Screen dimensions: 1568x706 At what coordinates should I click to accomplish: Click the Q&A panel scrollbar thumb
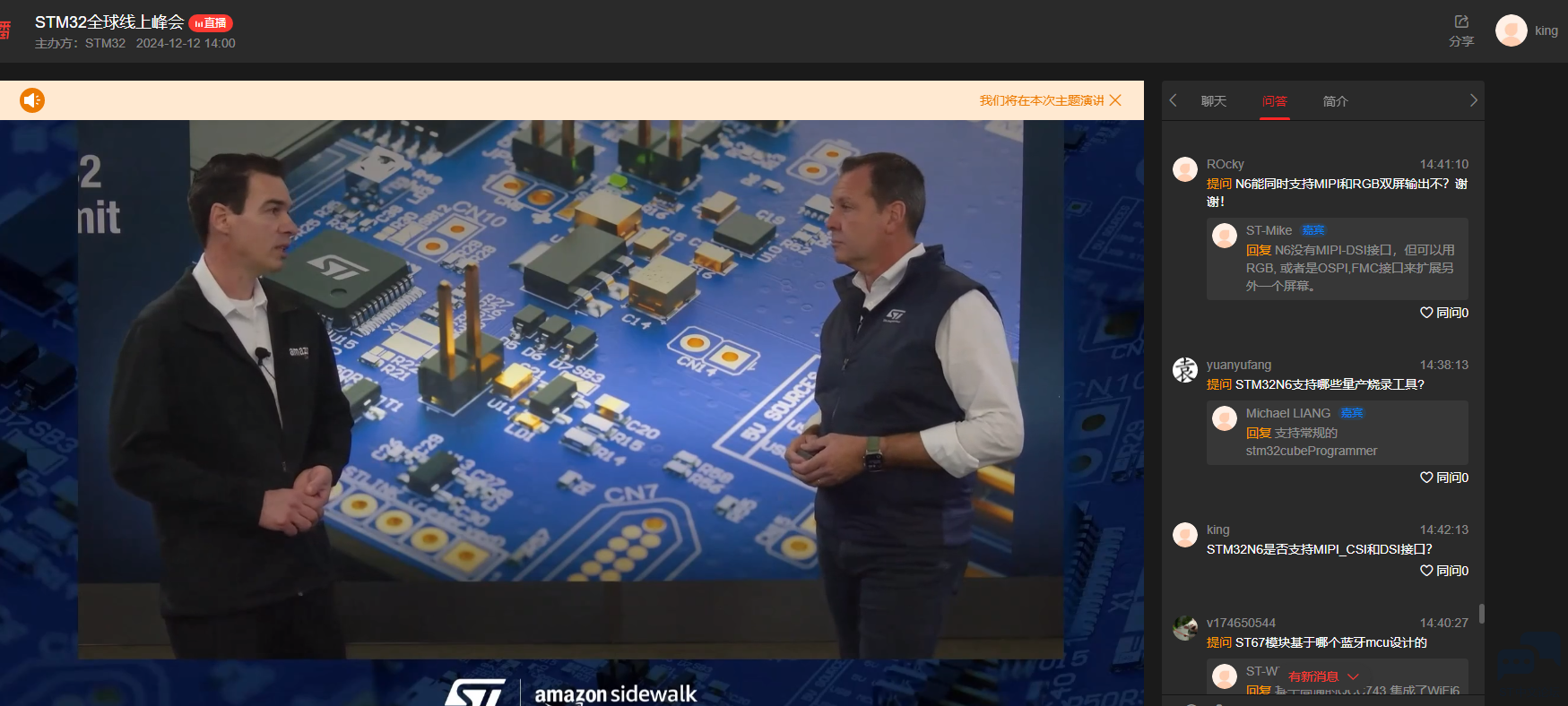click(1481, 614)
